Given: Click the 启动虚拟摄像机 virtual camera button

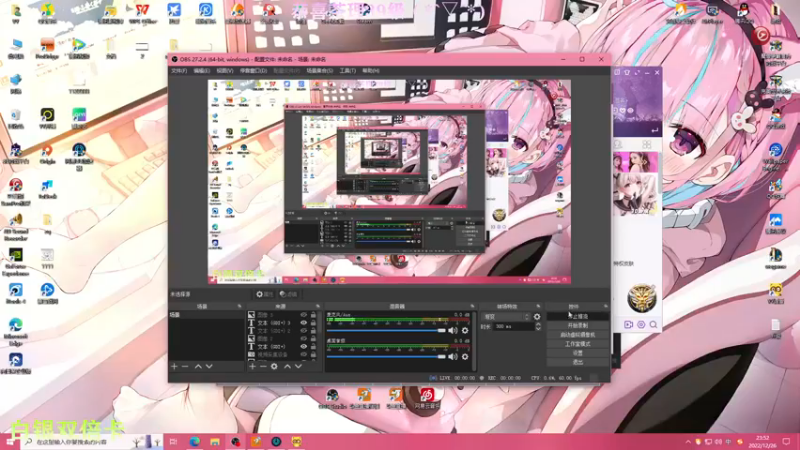Looking at the screenshot, I should (578, 335).
